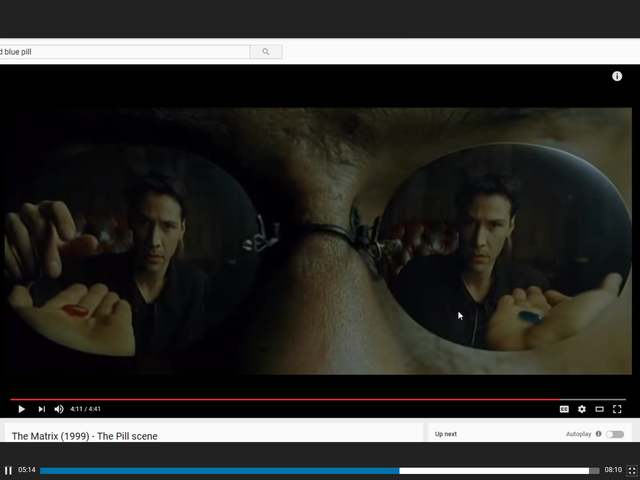Viewport: 640px width, 480px height.
Task: Click the Matrix video frame
Action: pyautogui.click(x=318, y=241)
